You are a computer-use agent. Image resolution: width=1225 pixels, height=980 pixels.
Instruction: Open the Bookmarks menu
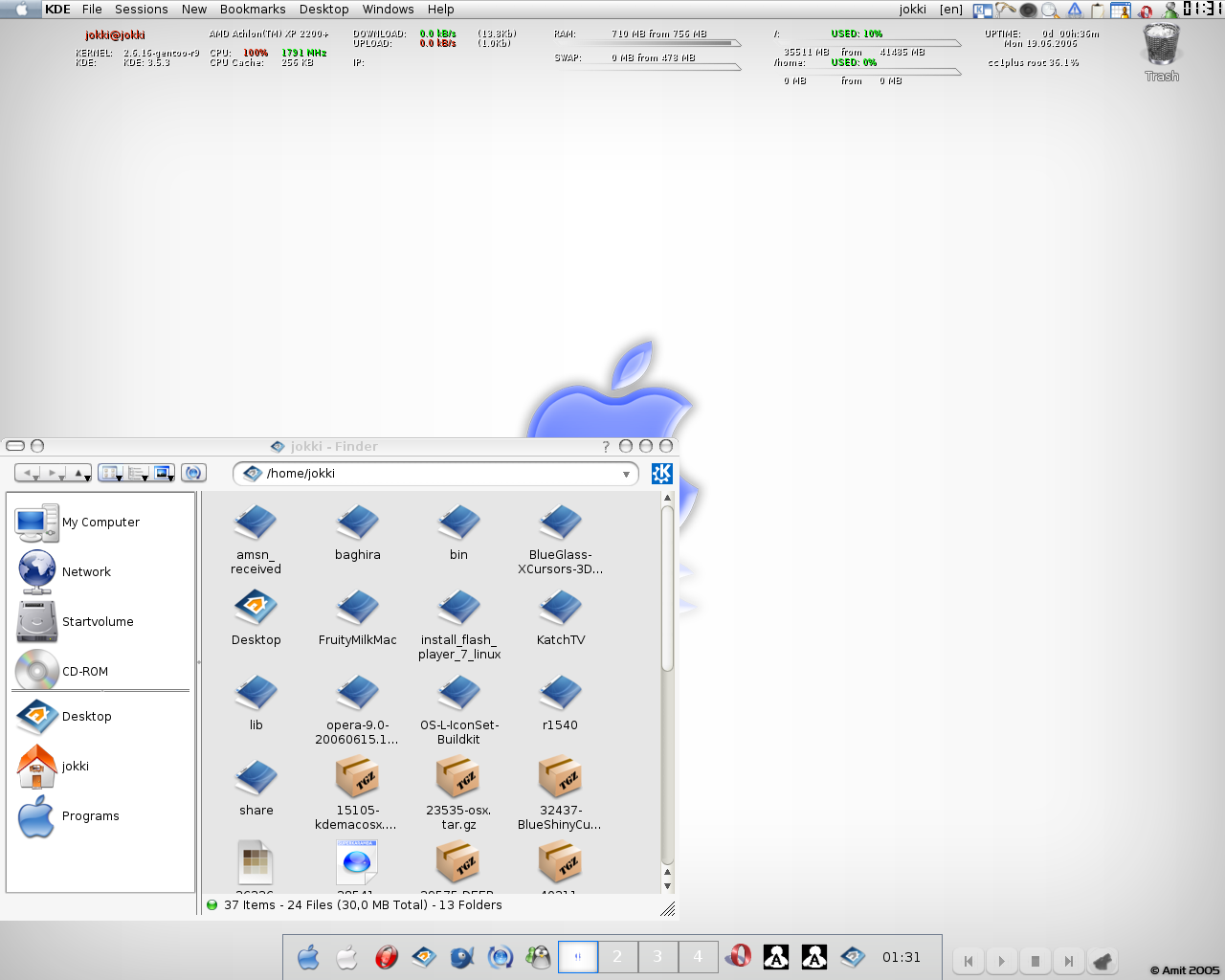pos(253,10)
